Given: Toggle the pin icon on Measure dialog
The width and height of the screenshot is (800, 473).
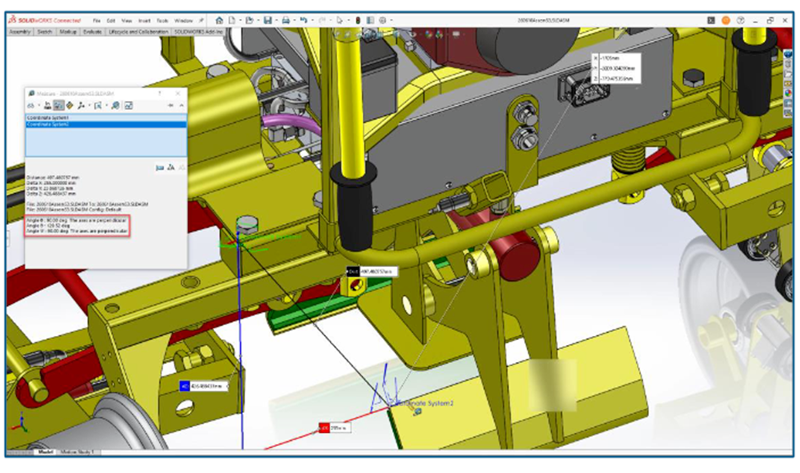Looking at the screenshot, I should [x=170, y=105].
